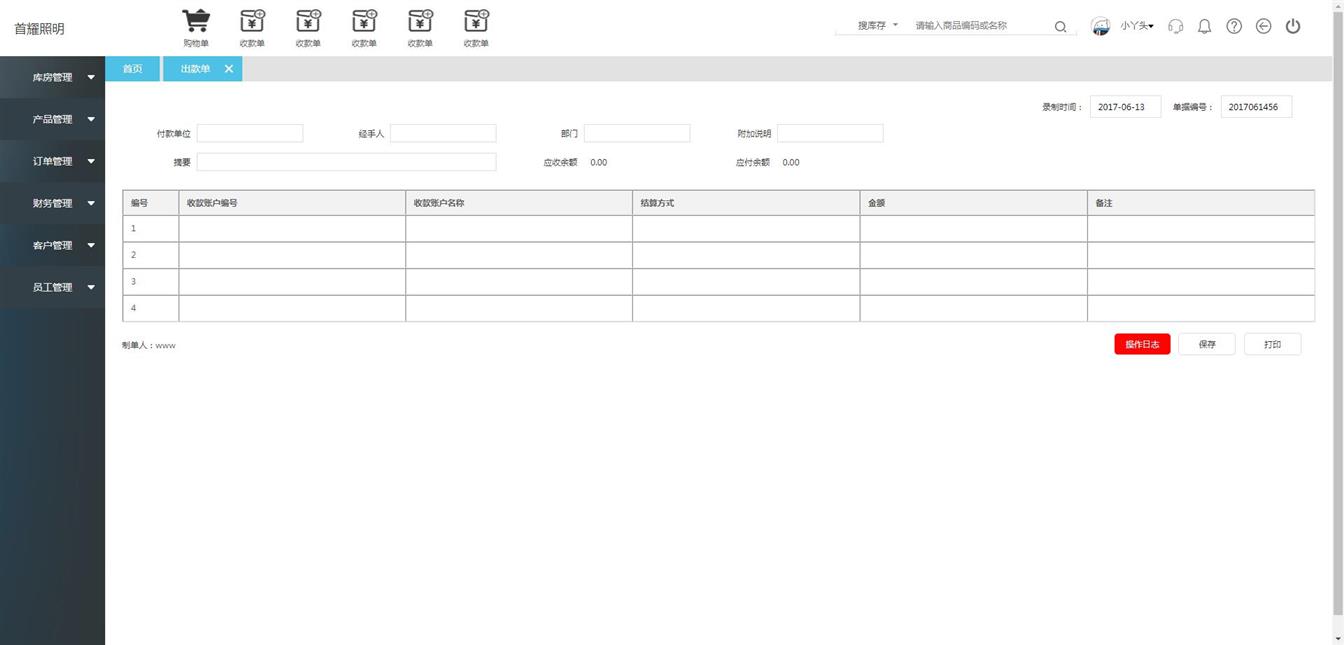Viewport: 1344px width, 645px height.
Task: Click the search magnifier icon
Action: pyautogui.click(x=1060, y=27)
